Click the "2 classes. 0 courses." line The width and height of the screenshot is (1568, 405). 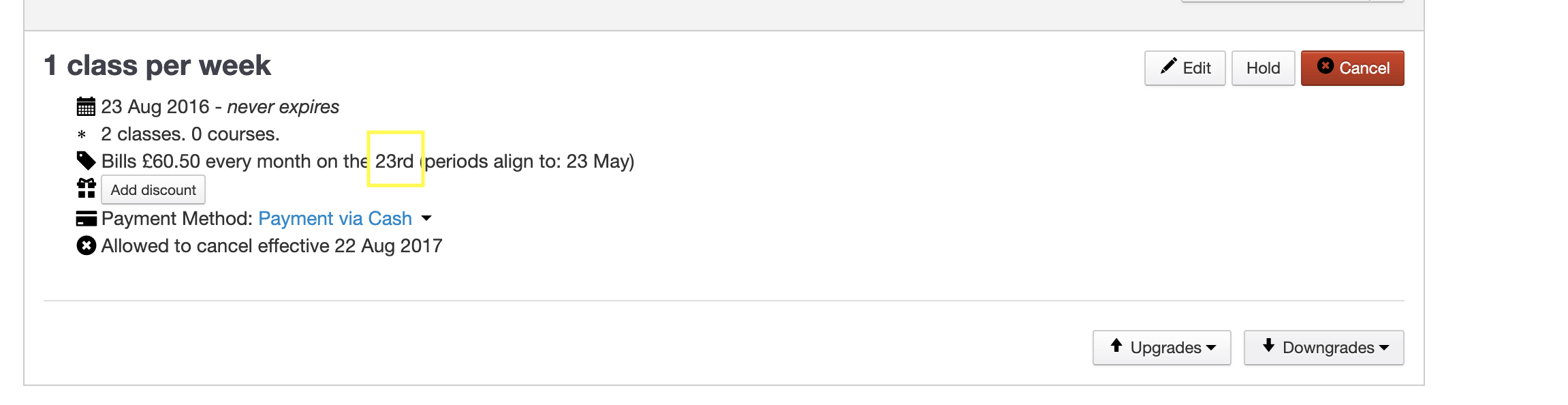pos(190,134)
